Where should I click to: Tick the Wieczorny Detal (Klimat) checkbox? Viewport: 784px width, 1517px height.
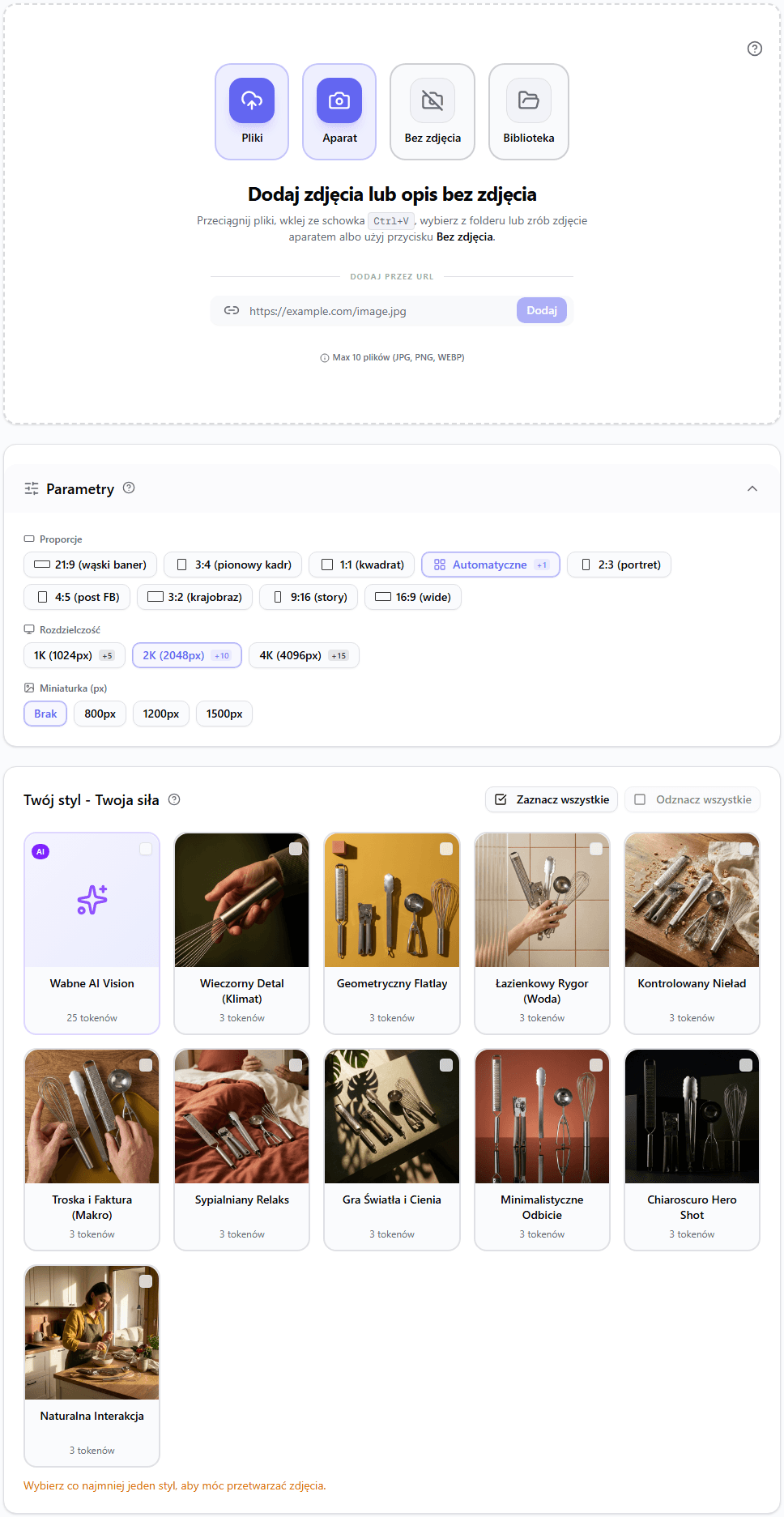click(x=296, y=849)
